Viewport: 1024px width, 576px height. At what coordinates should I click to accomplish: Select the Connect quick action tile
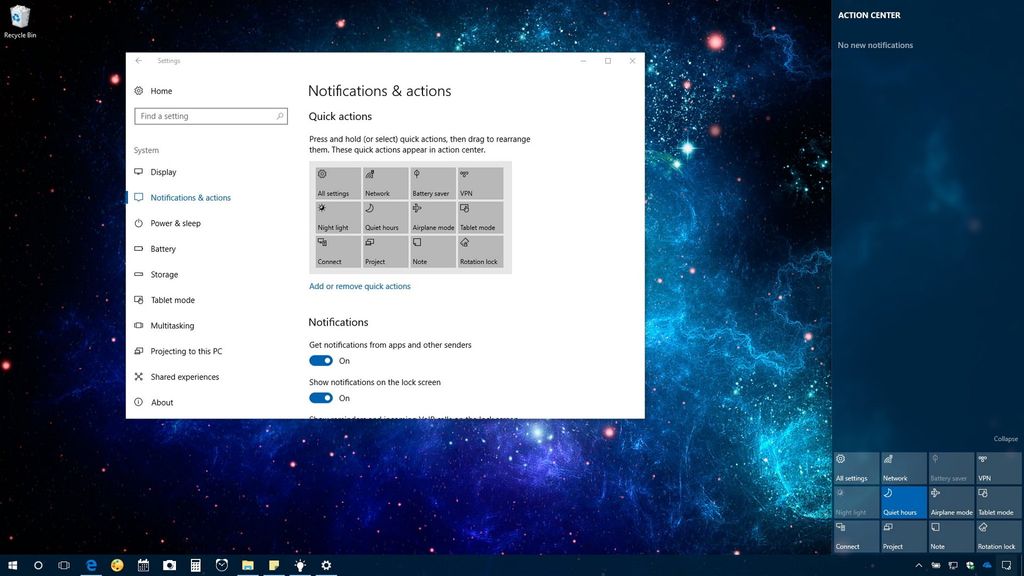(336, 250)
